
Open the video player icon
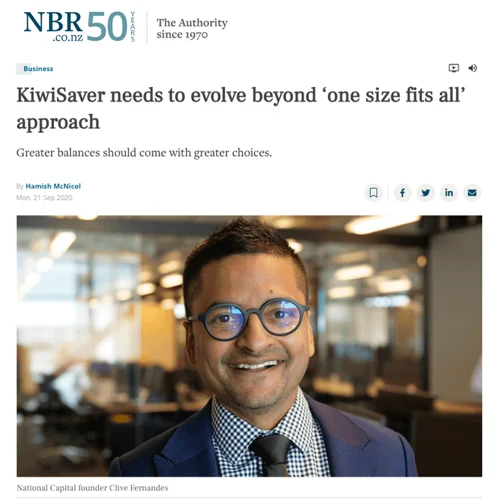[x=453, y=68]
